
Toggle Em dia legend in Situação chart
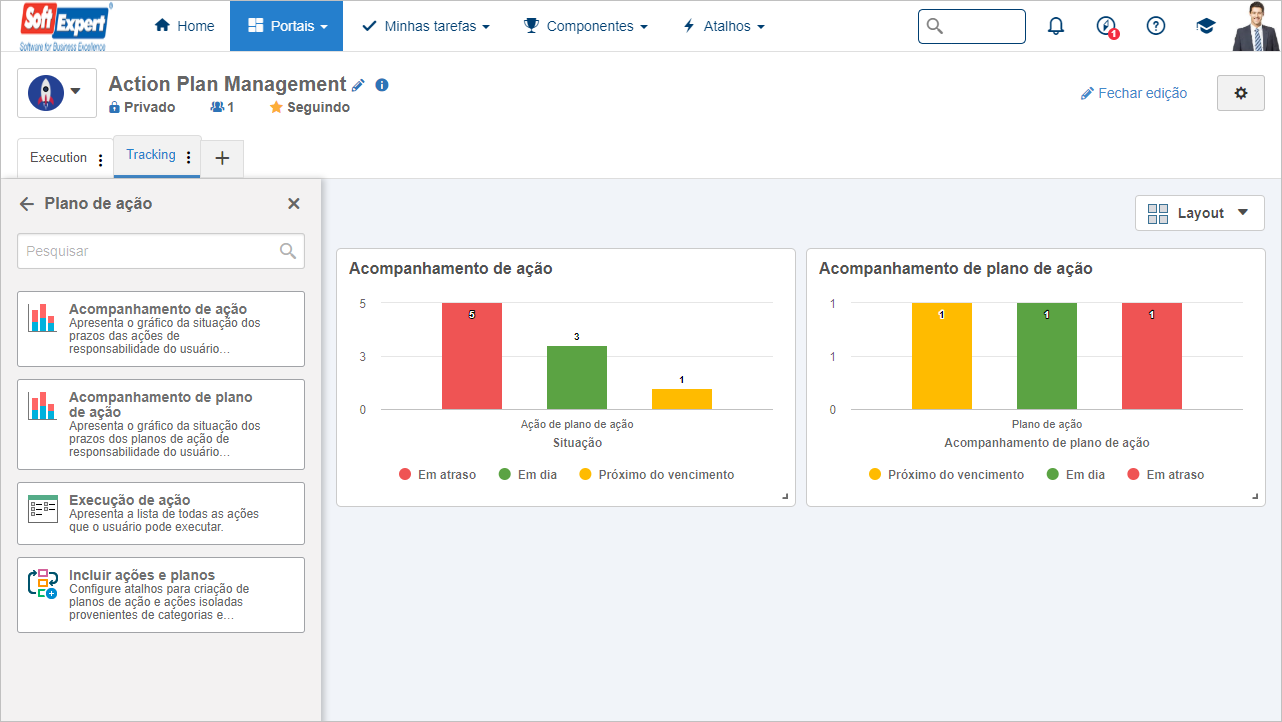point(528,475)
